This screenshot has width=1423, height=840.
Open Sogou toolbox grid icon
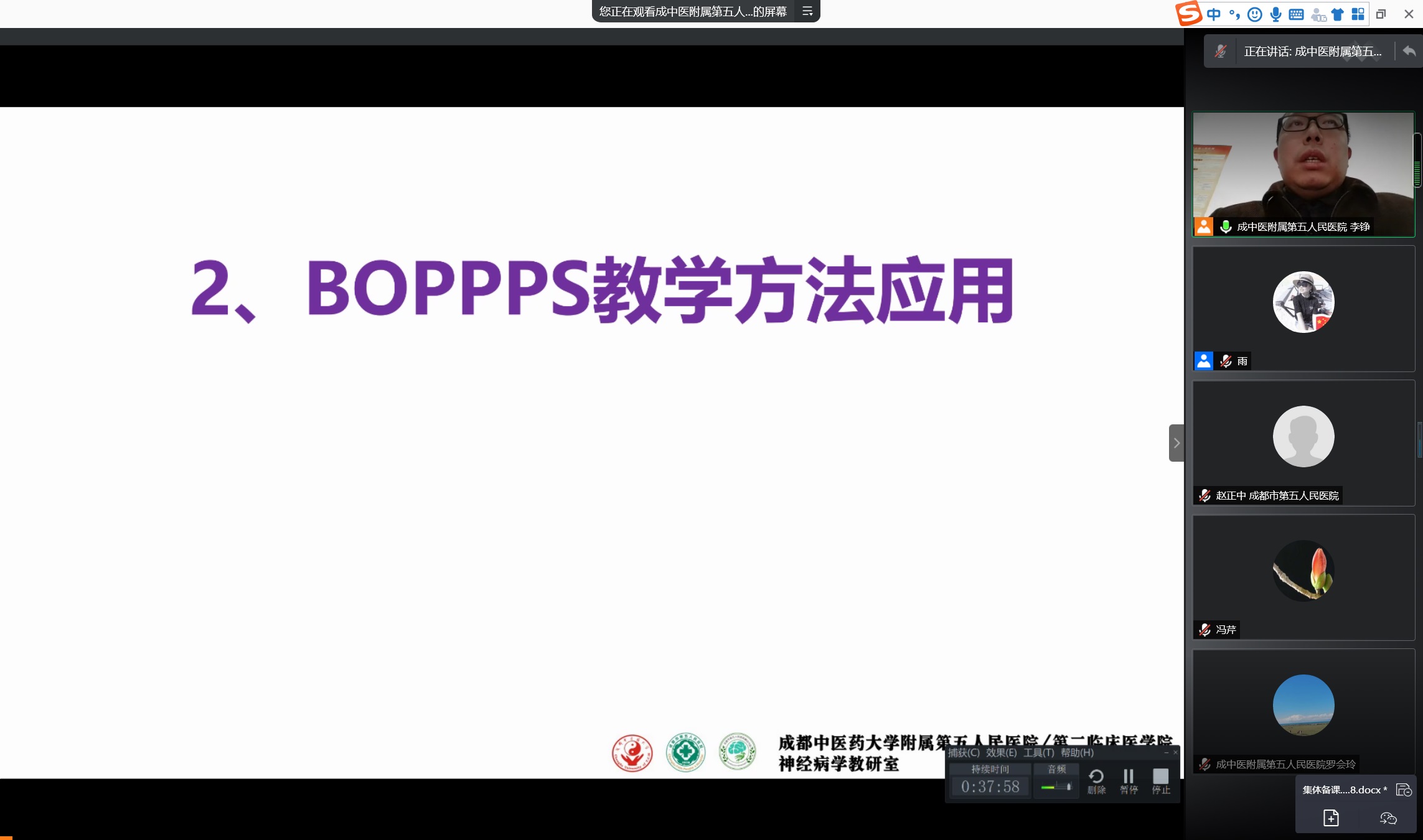[x=1358, y=14]
